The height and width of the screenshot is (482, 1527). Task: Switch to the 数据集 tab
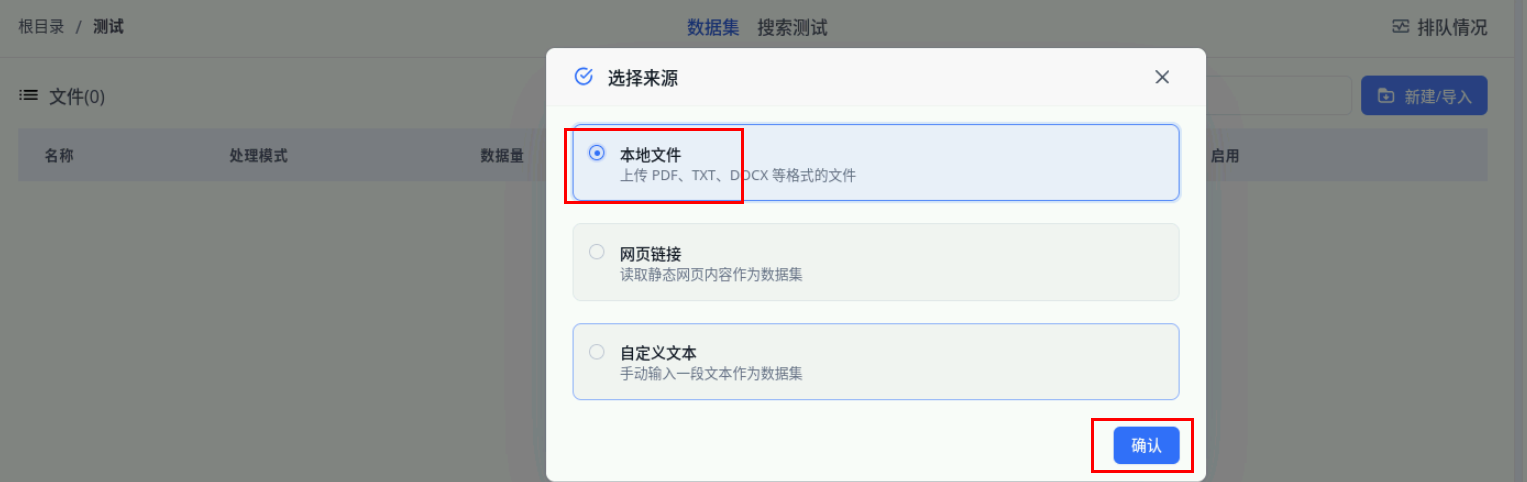[x=713, y=28]
